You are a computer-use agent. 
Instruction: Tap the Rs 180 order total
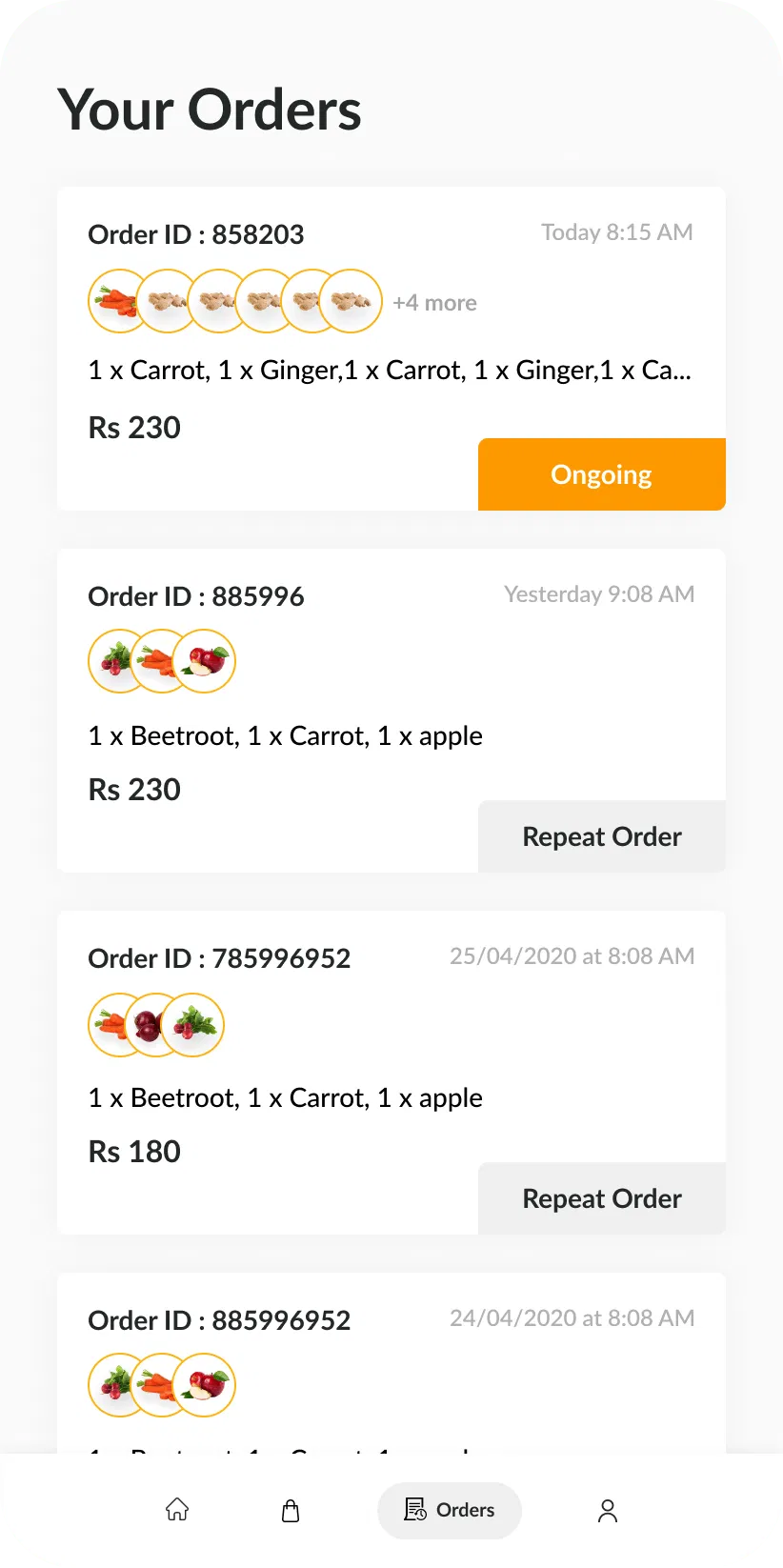(134, 1152)
